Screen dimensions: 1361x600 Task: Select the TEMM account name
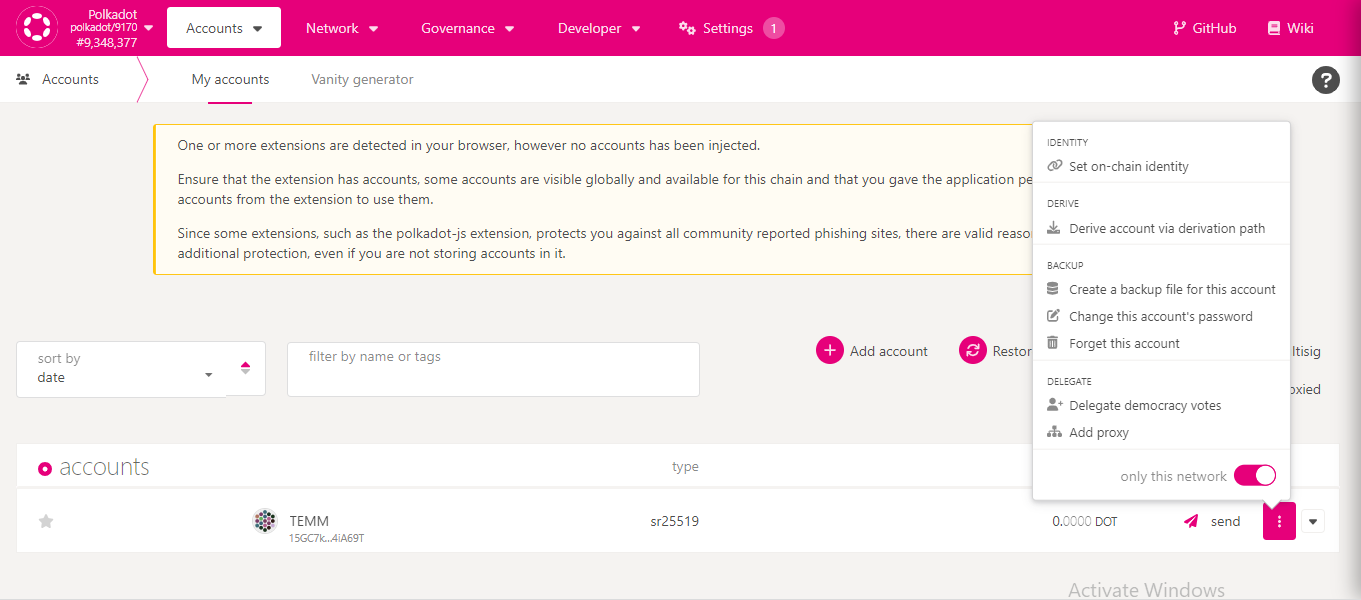point(309,521)
